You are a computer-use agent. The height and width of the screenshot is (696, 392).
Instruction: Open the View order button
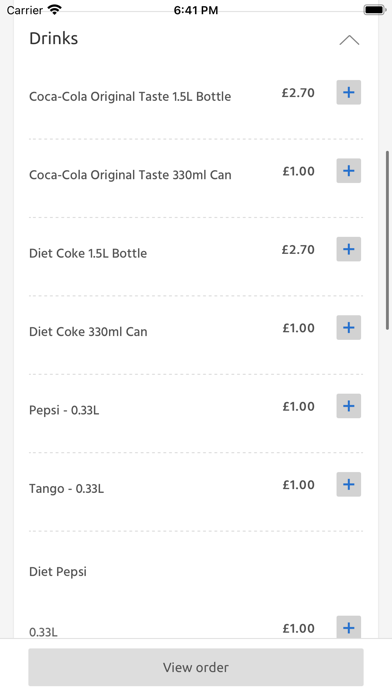(x=196, y=667)
